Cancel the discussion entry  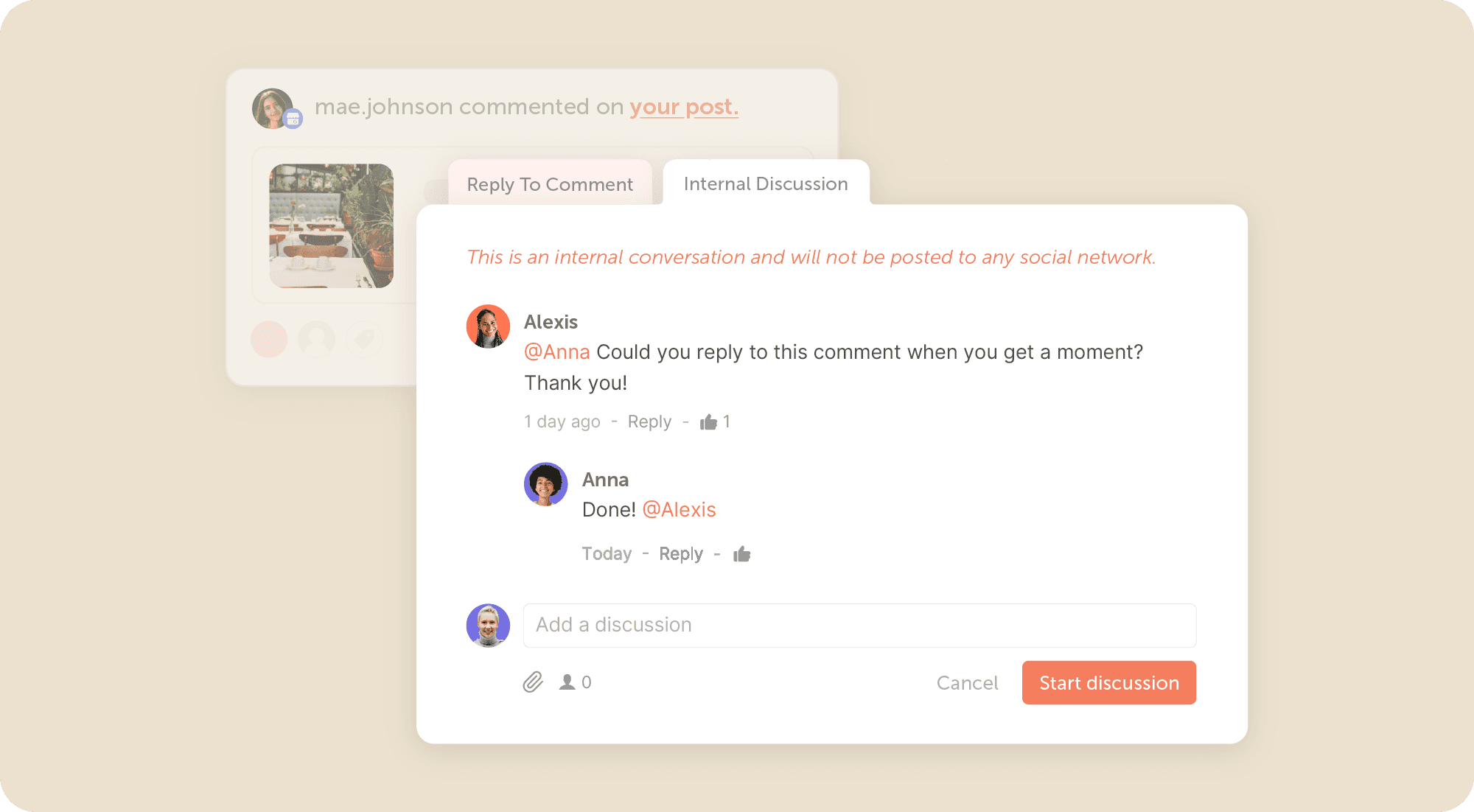[x=967, y=683]
